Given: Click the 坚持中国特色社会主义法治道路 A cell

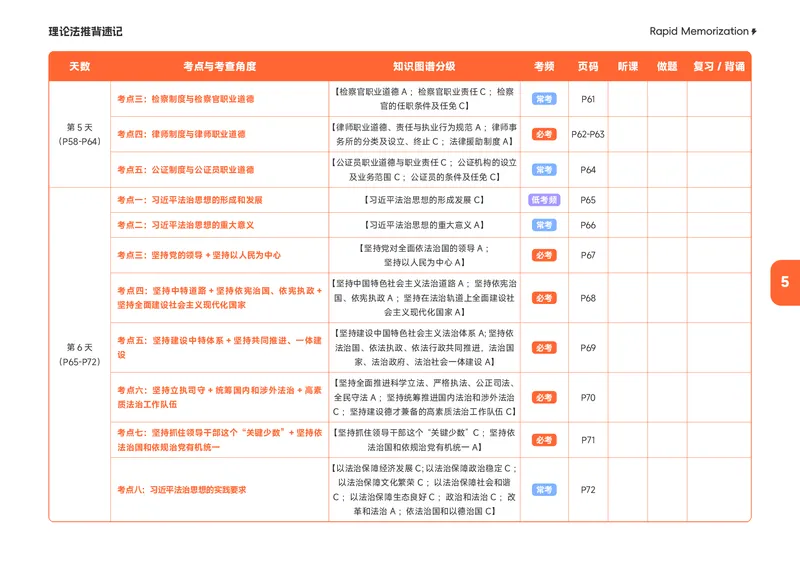Looking at the screenshot, I should click(x=424, y=298).
